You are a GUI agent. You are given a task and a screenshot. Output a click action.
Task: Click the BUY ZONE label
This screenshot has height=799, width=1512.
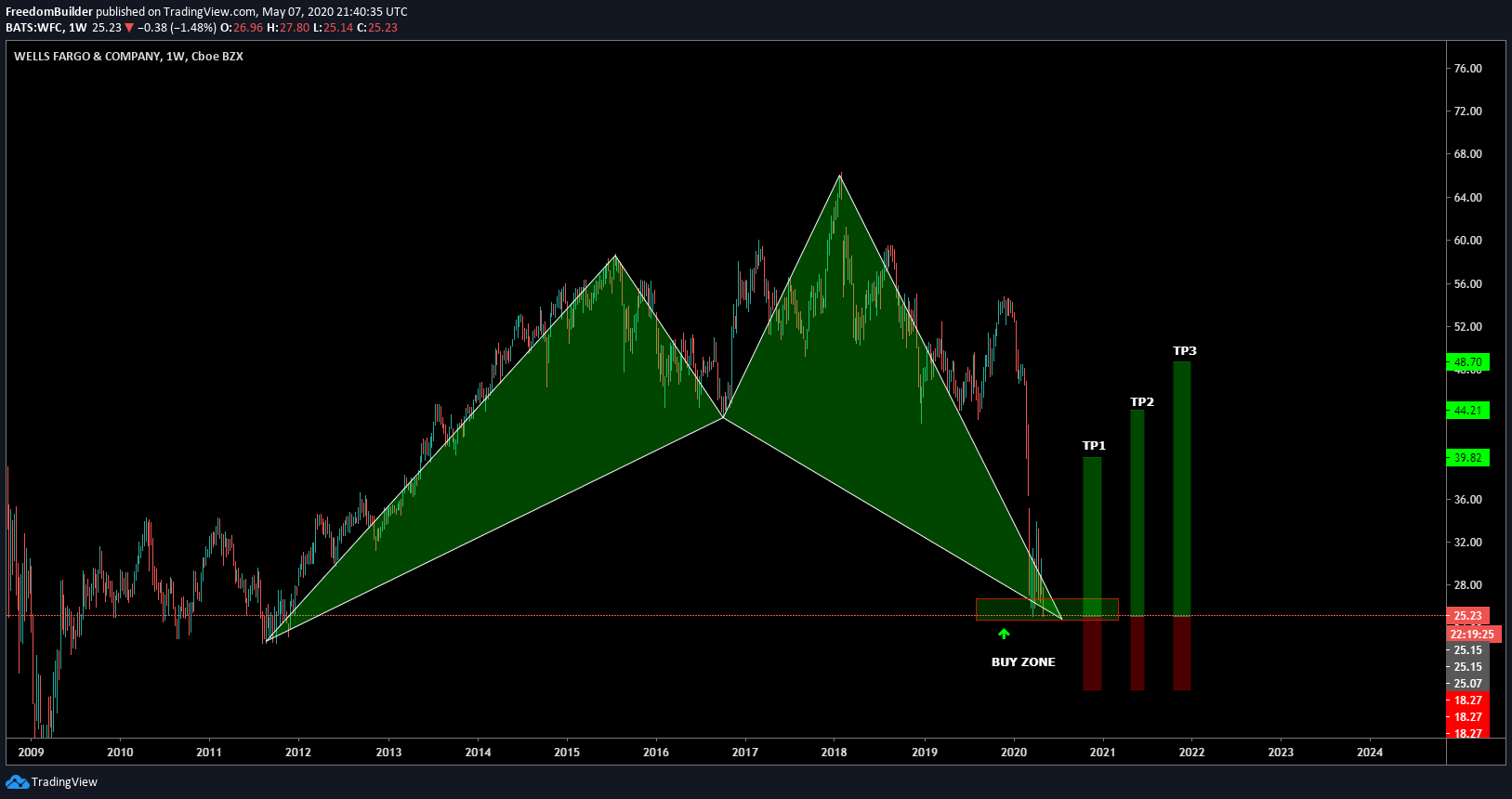pos(1023,662)
